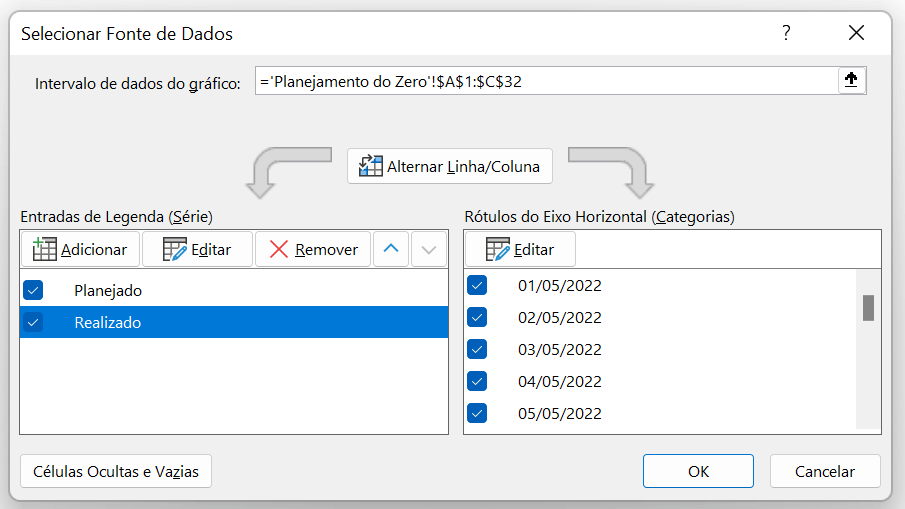905x509 pixels.
Task: Open the dialog help question mark
Action: coord(786,33)
